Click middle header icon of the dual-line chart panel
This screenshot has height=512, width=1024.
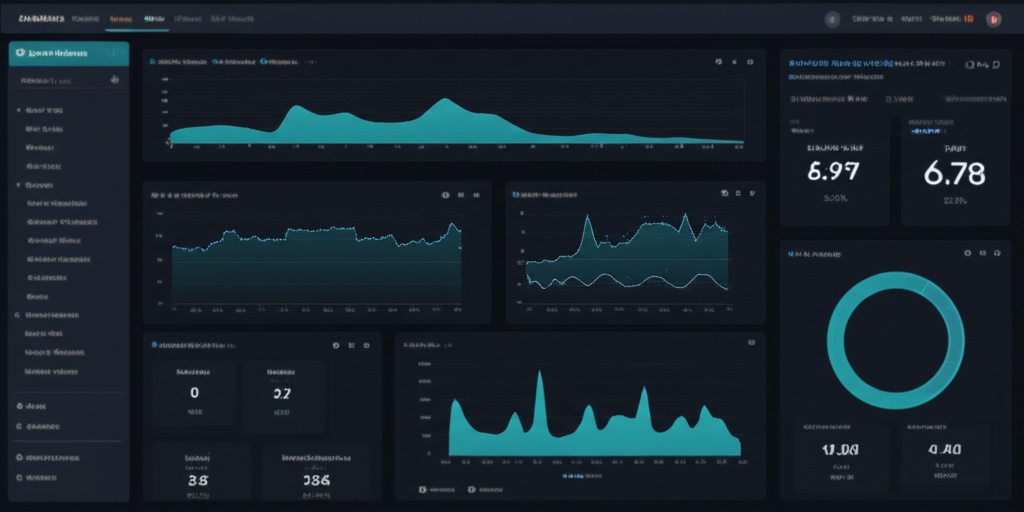click(x=737, y=194)
